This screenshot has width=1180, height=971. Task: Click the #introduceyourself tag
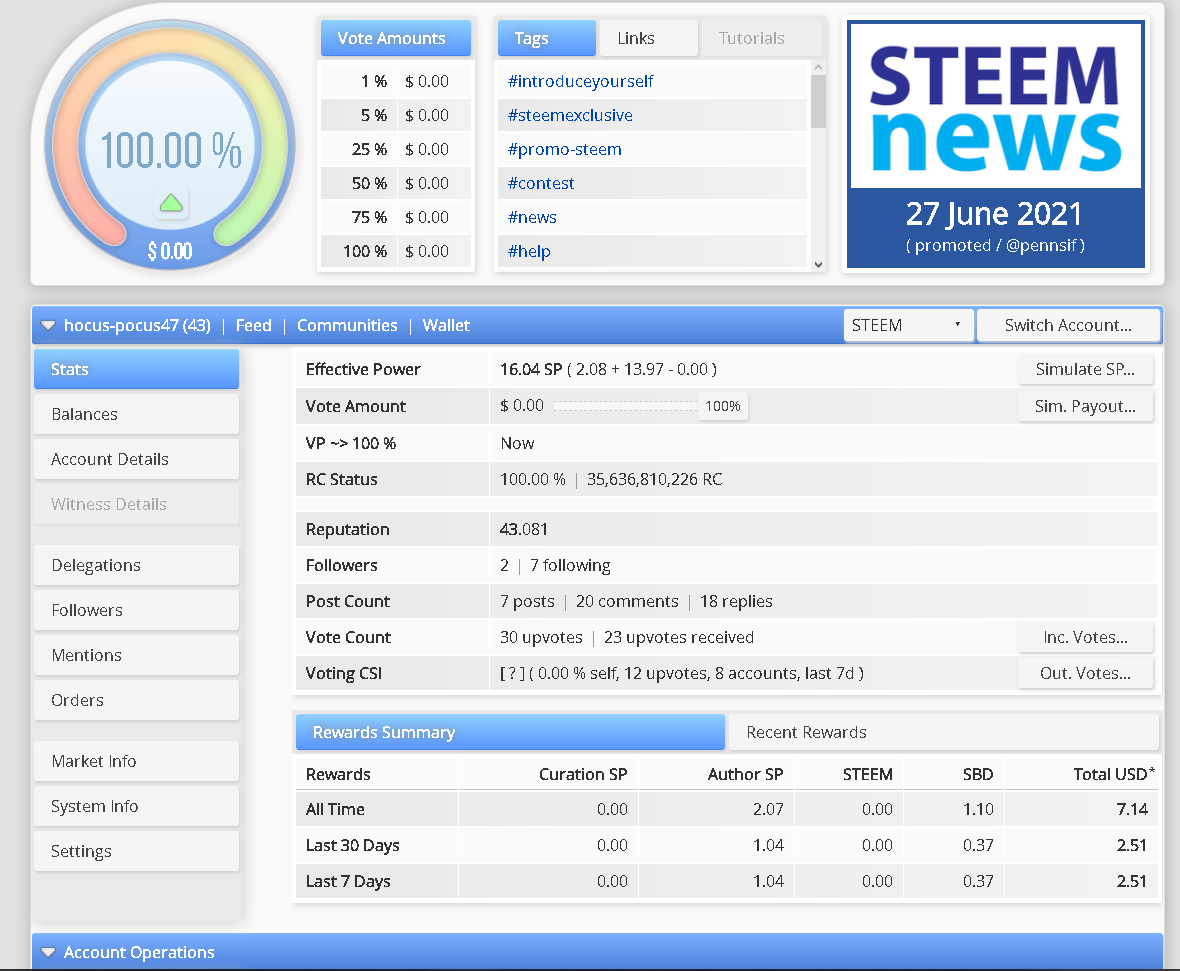pos(580,81)
